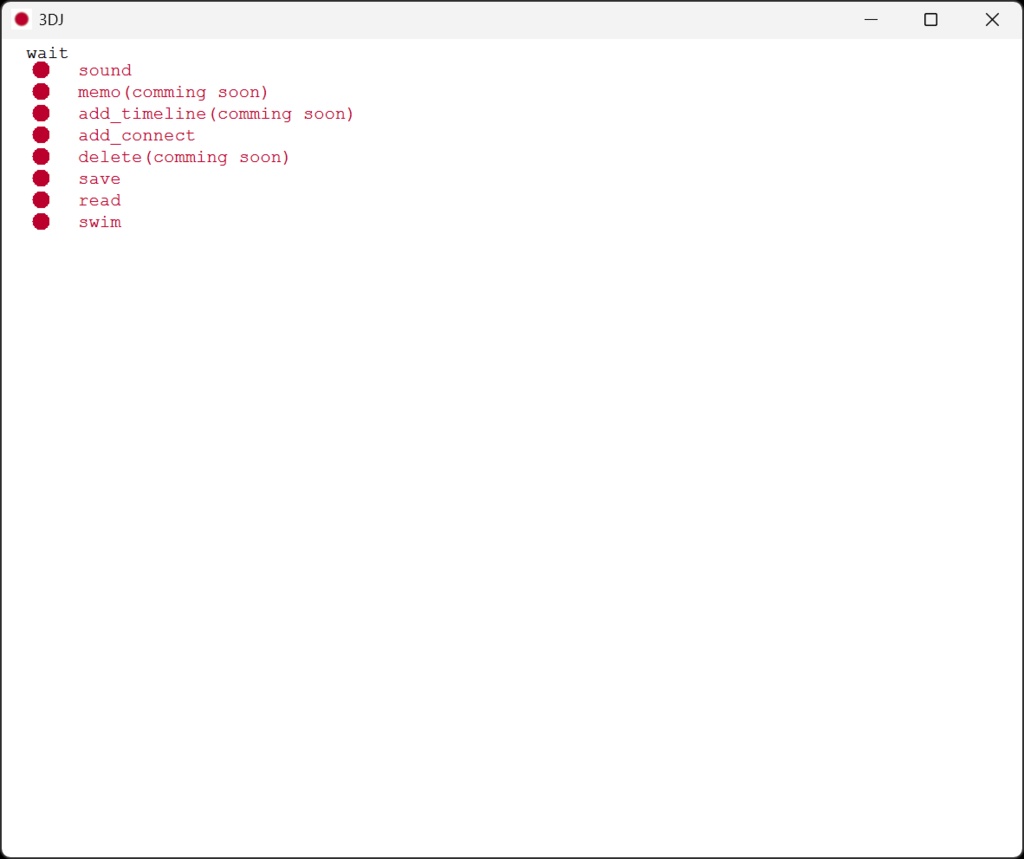The height and width of the screenshot is (859, 1024).
Task: Open the sound menu entry
Action: (105, 71)
